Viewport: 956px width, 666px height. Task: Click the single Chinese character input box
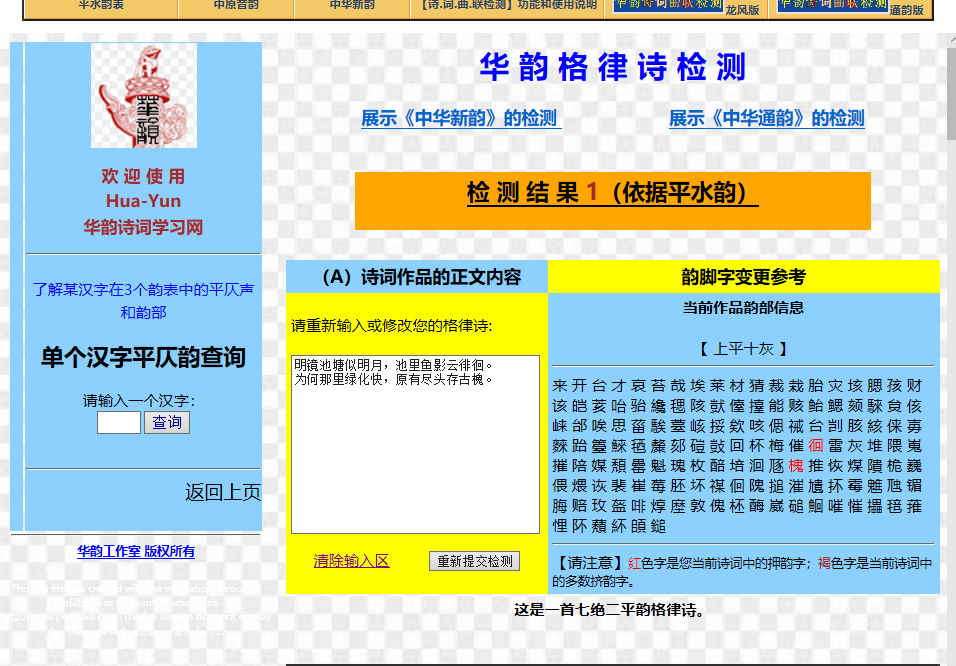(118, 423)
